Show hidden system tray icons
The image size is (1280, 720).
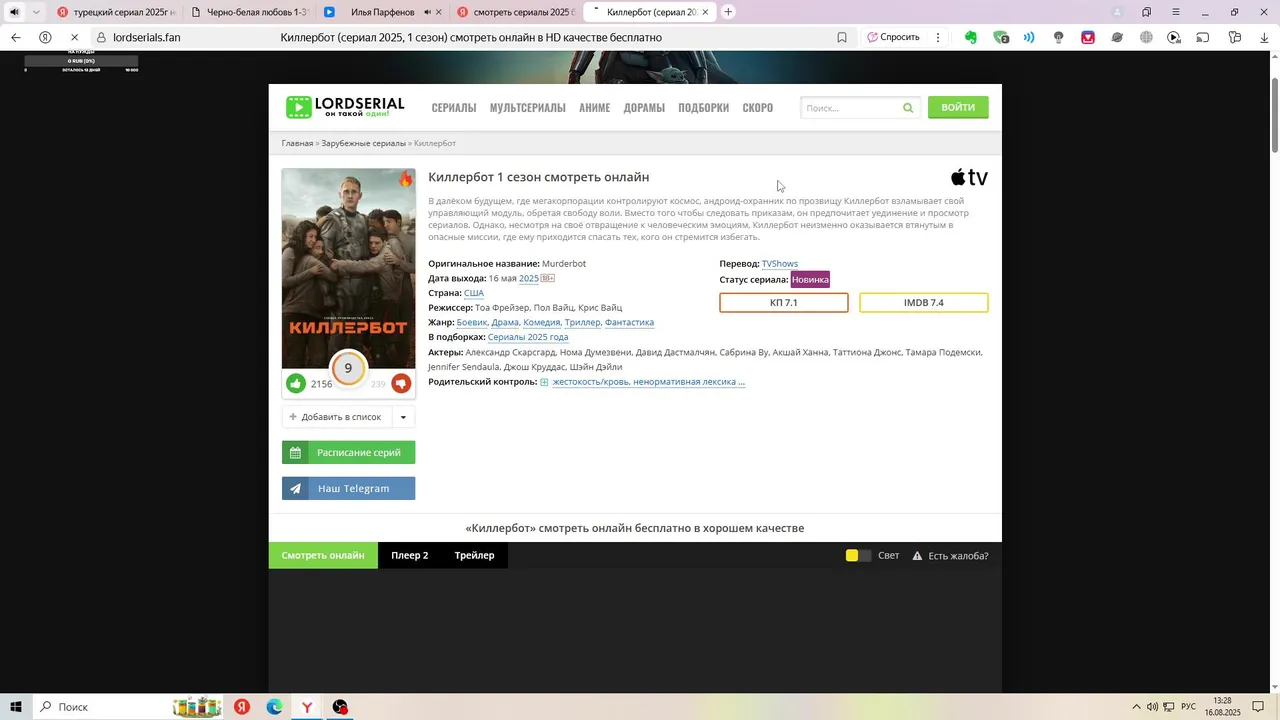pyautogui.click(x=1135, y=707)
